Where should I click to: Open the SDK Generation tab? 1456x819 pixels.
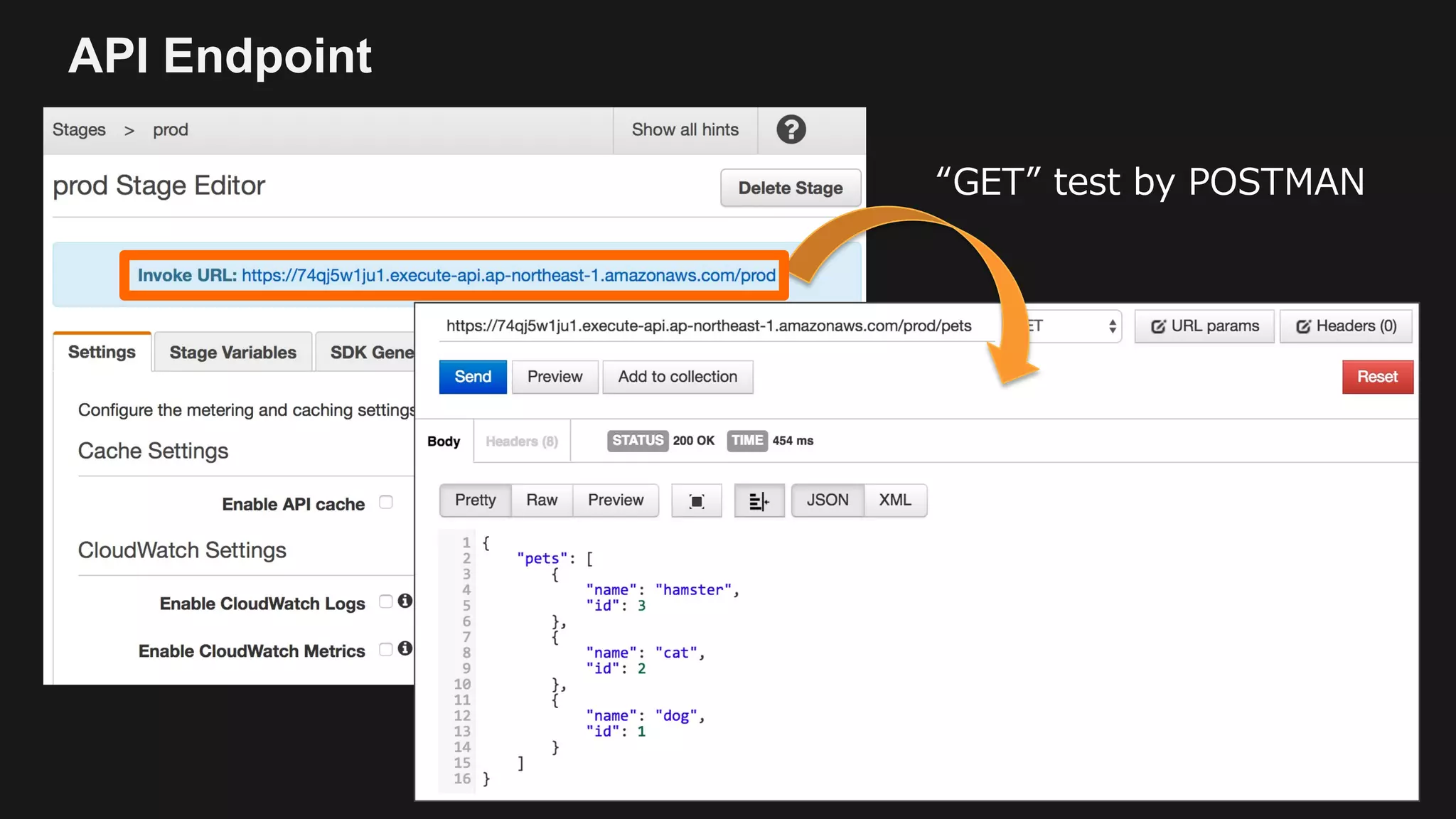click(x=365, y=352)
